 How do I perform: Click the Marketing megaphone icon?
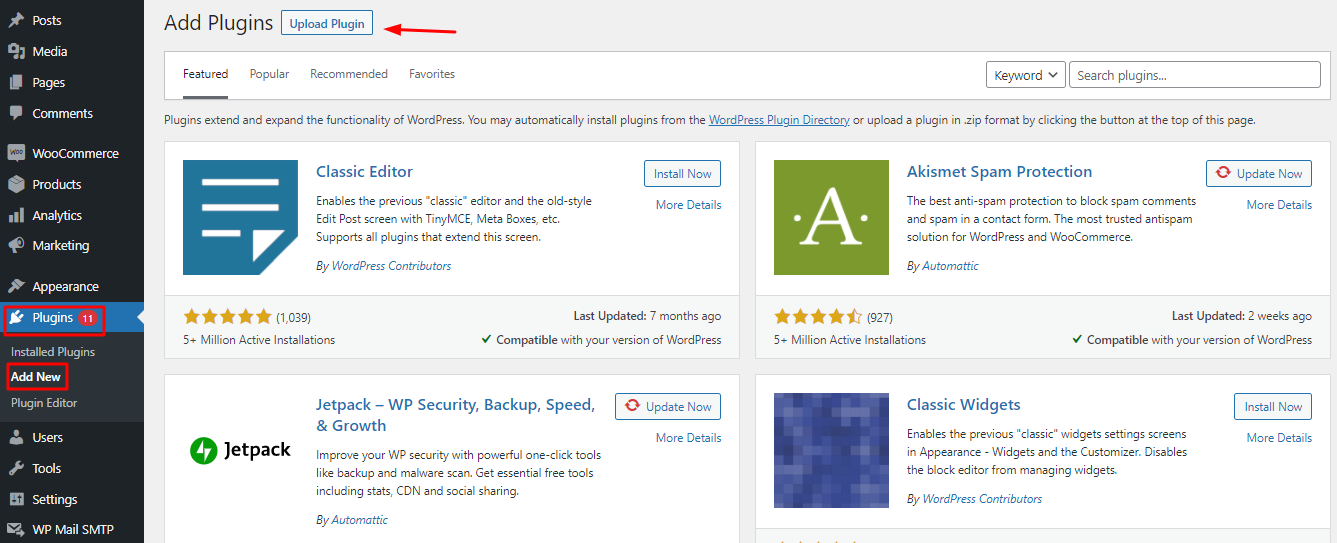click(x=16, y=245)
